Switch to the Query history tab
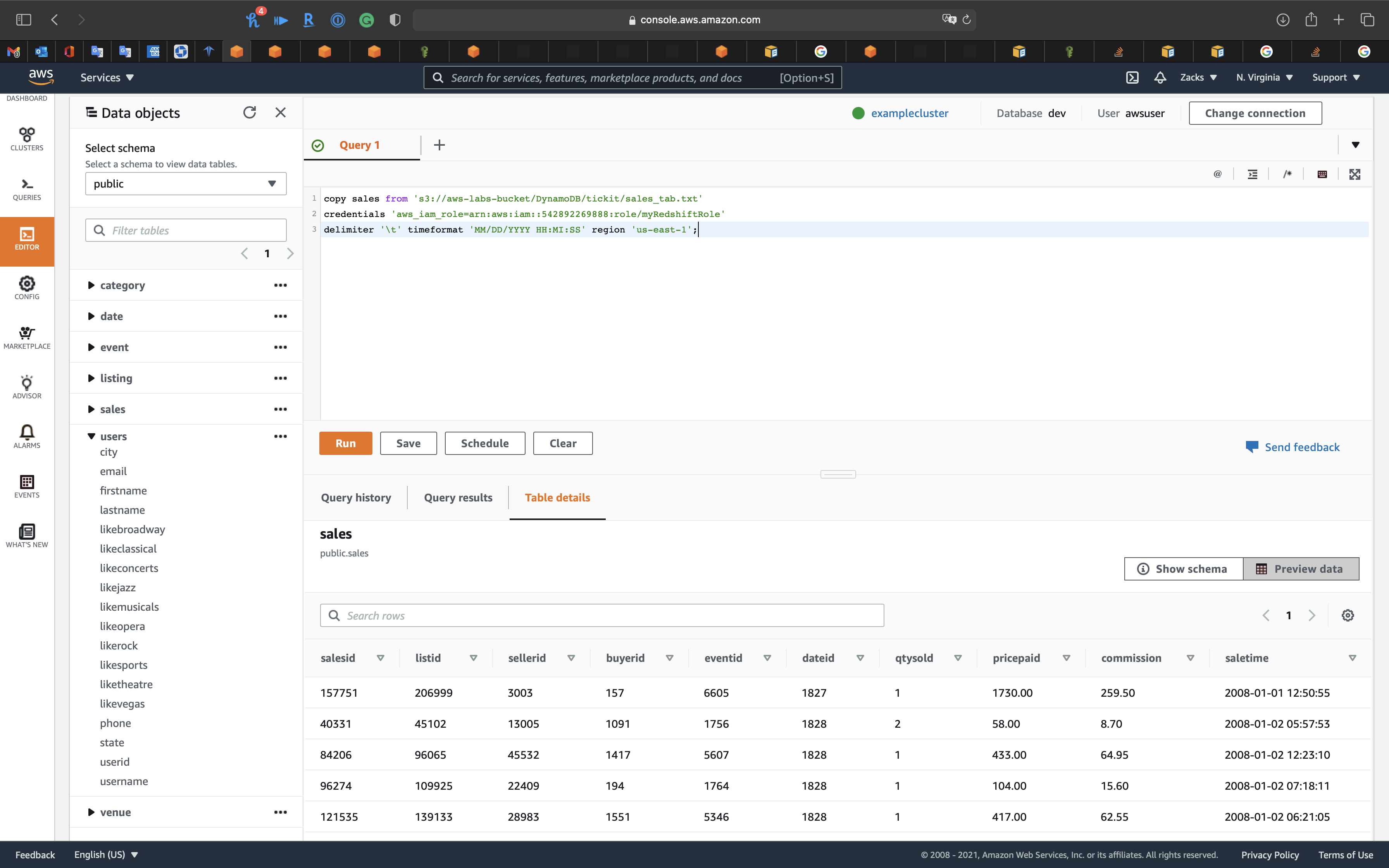Viewport: 1389px width, 868px height. tap(356, 498)
